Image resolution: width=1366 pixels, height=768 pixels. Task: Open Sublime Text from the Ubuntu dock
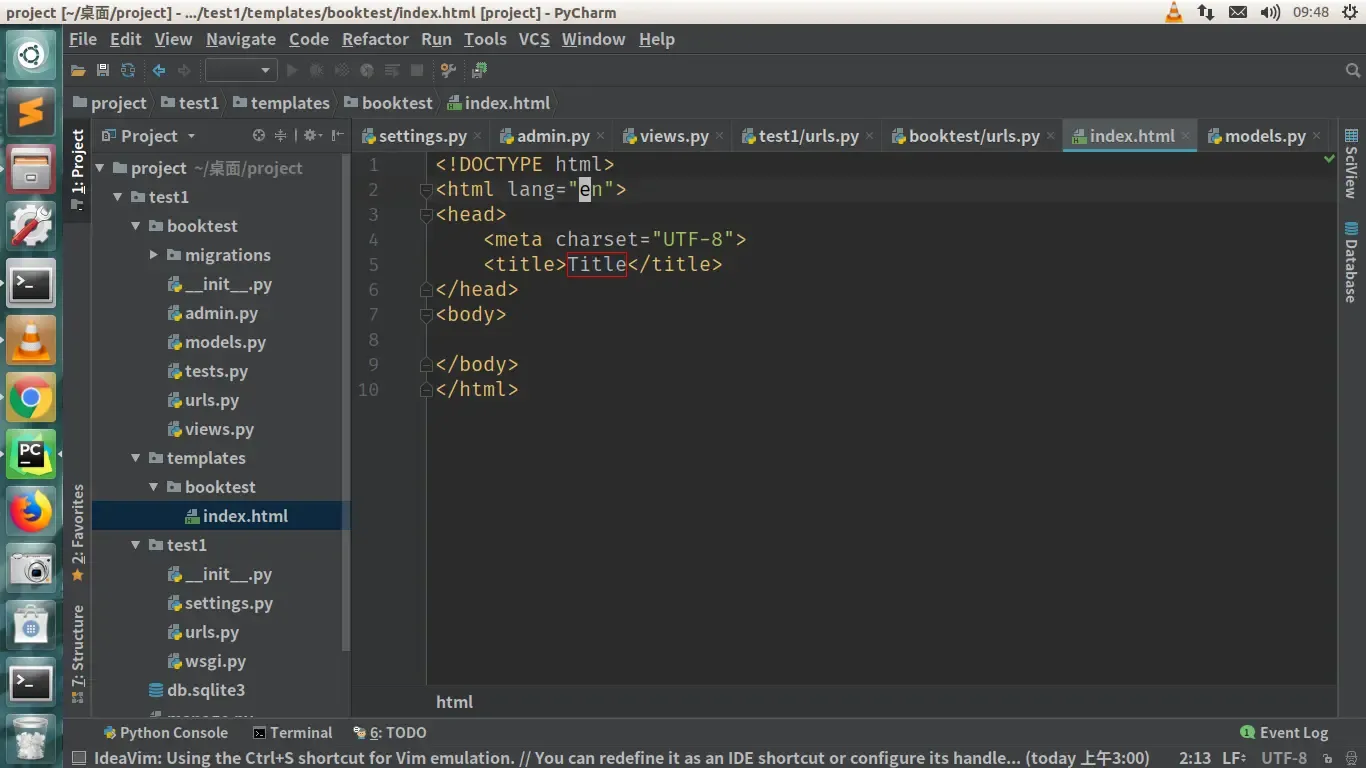(x=31, y=112)
